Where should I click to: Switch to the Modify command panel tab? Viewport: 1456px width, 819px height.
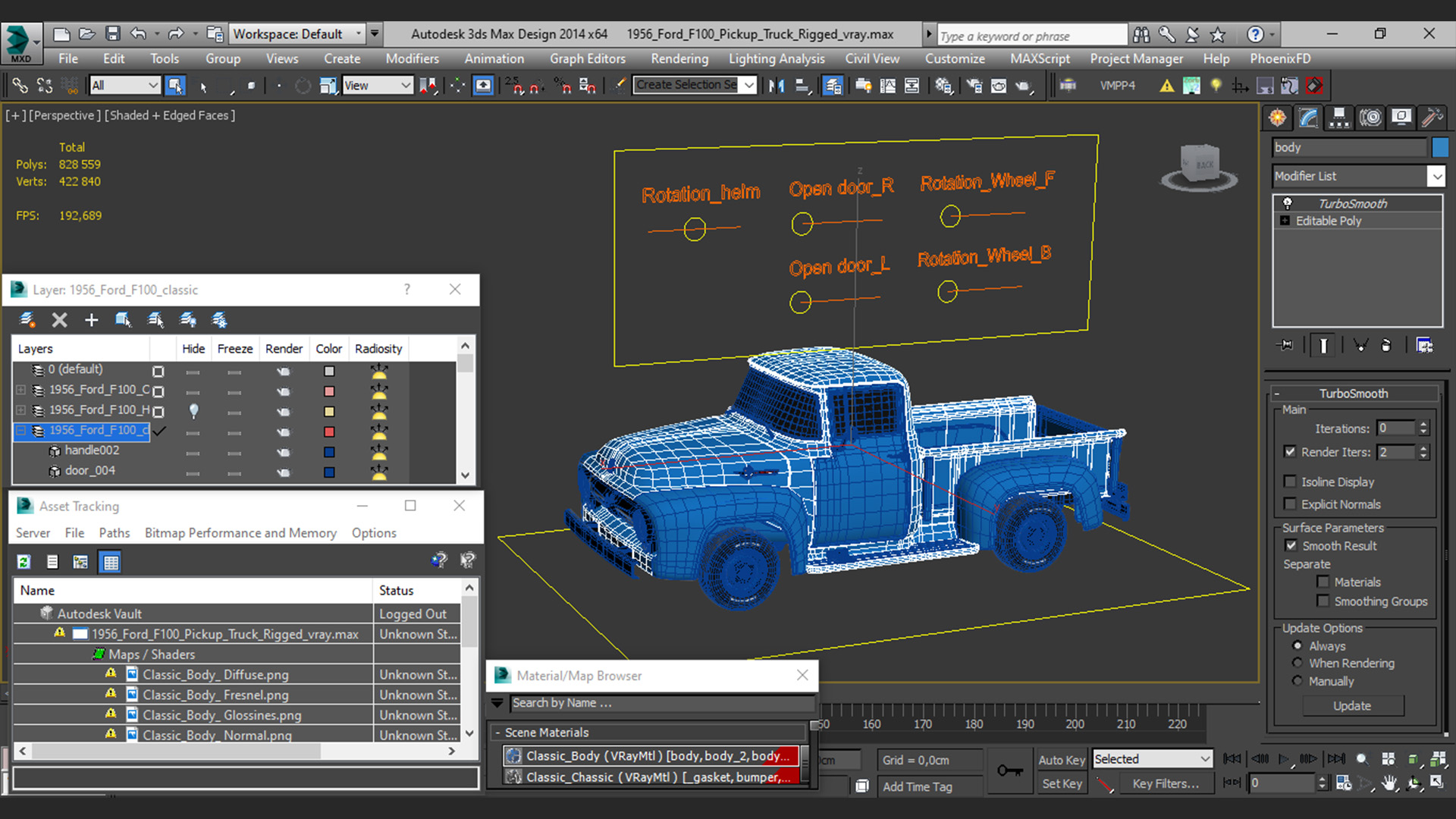1309,118
